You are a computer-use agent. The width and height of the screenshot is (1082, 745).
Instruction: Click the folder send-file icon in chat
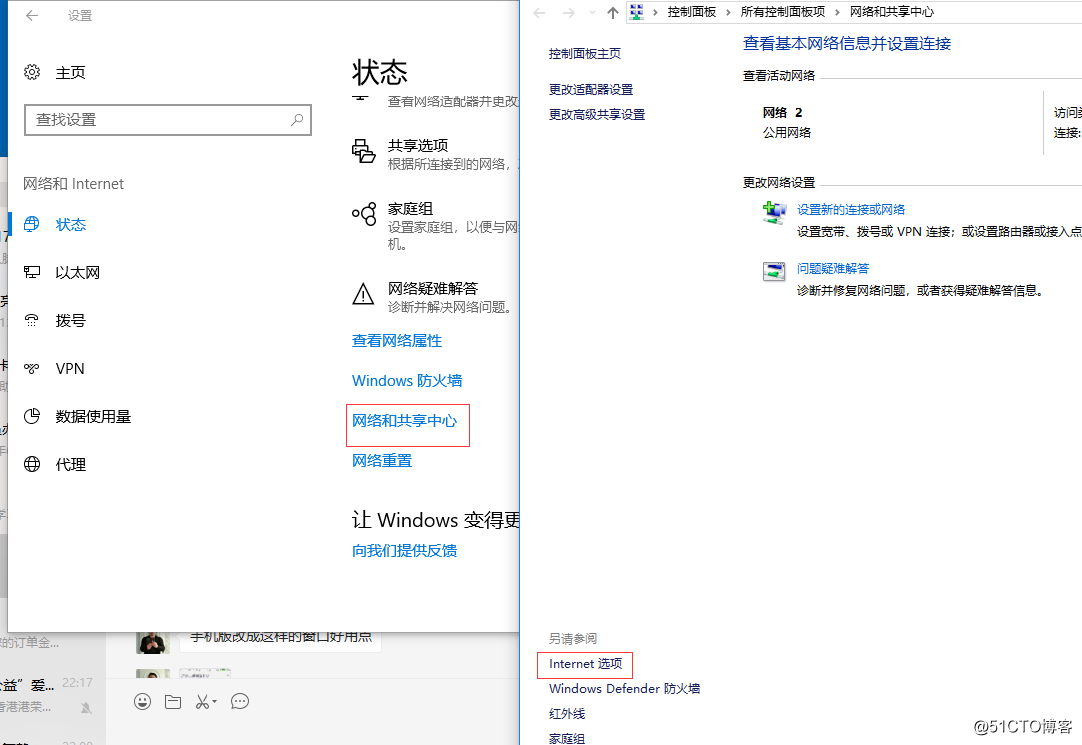click(x=173, y=702)
